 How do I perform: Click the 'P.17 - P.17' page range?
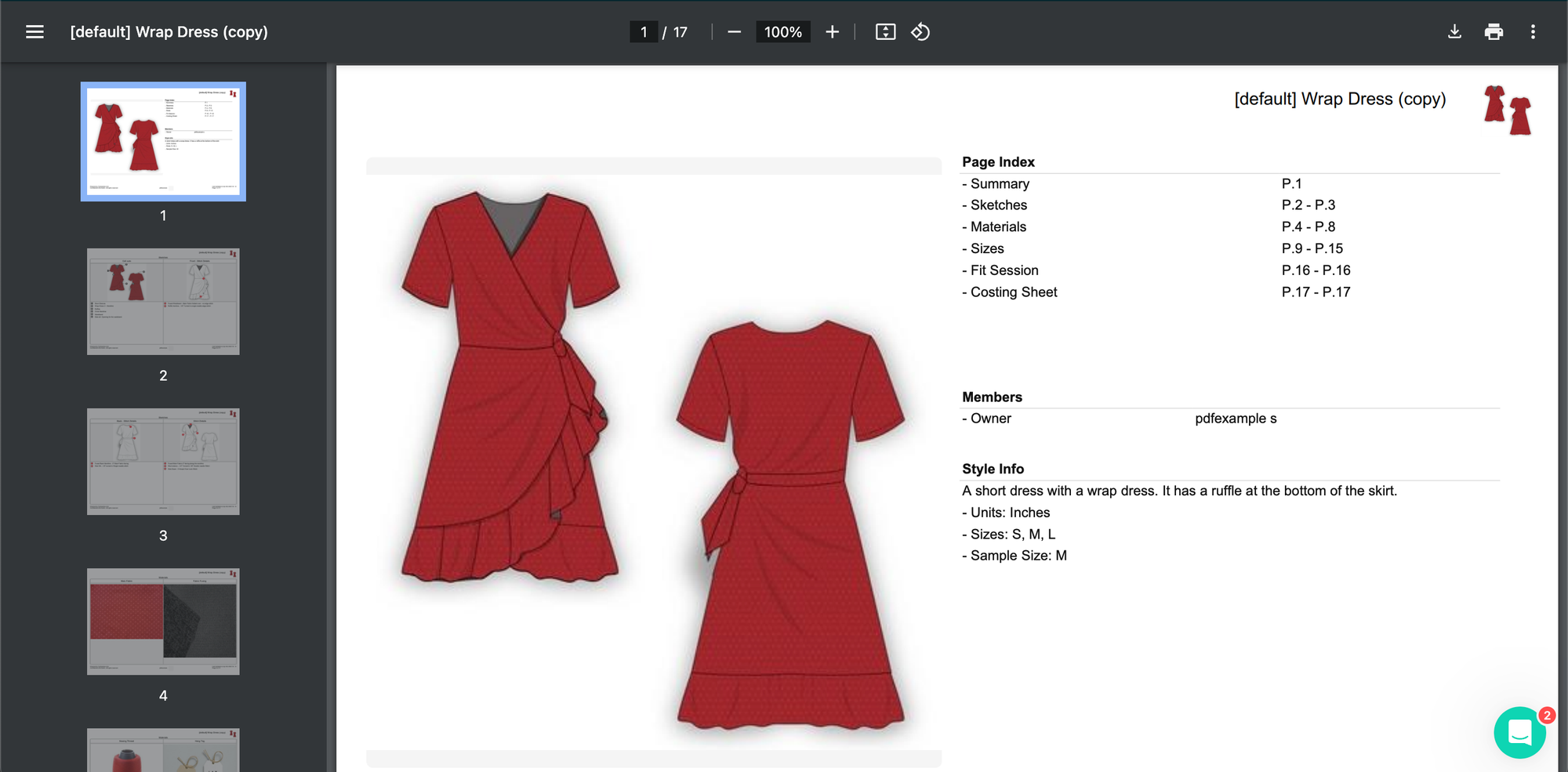(1316, 292)
